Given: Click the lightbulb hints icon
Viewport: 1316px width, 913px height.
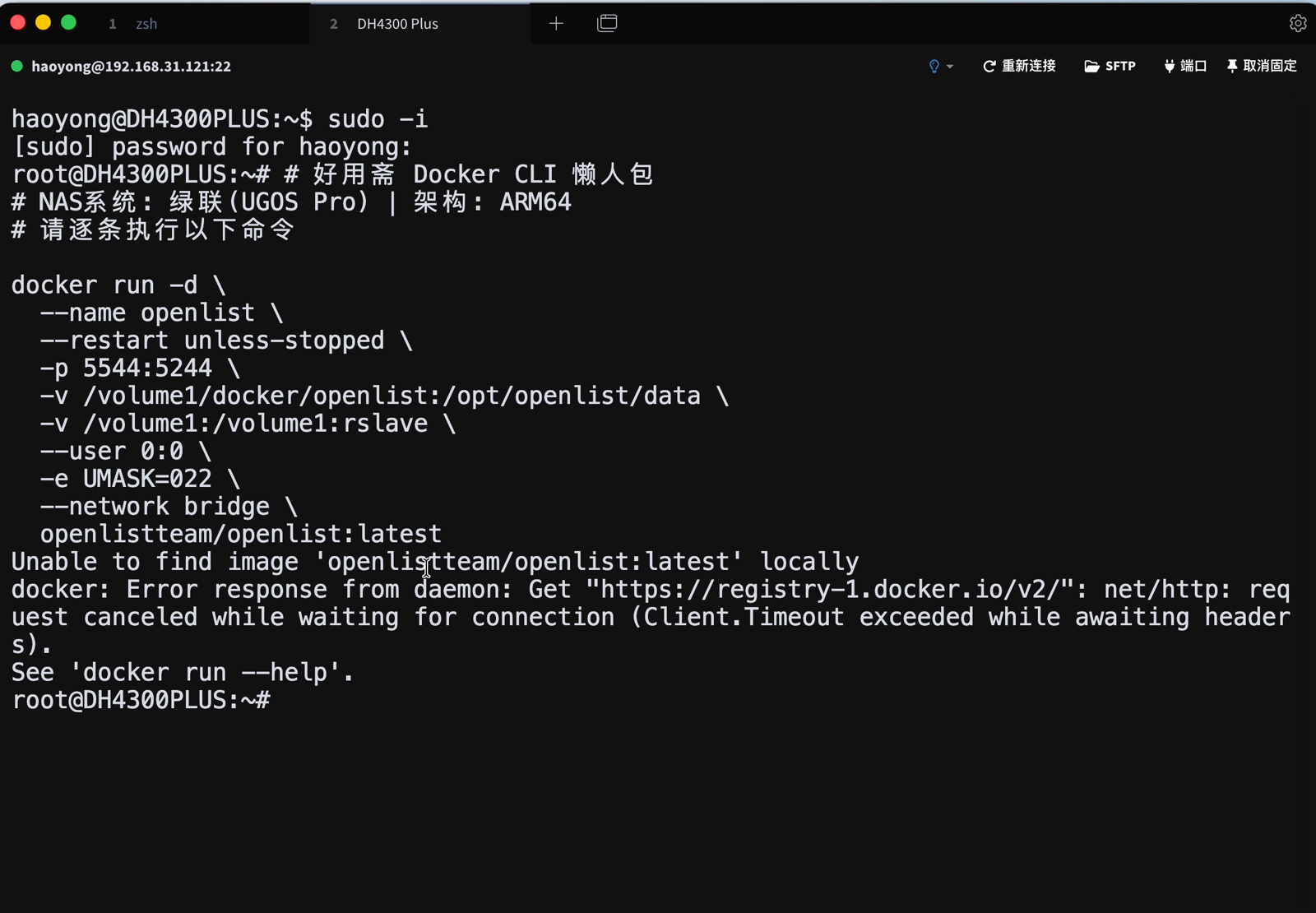Looking at the screenshot, I should point(934,67).
